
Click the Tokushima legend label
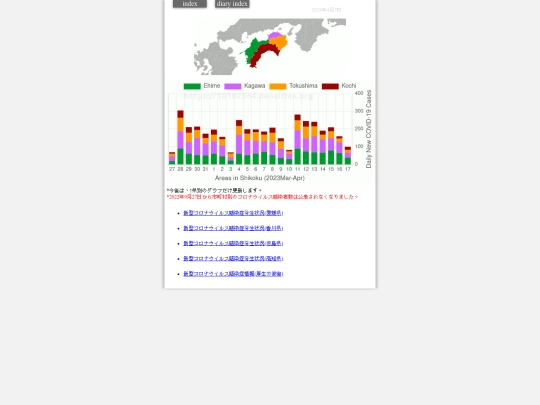303,86
